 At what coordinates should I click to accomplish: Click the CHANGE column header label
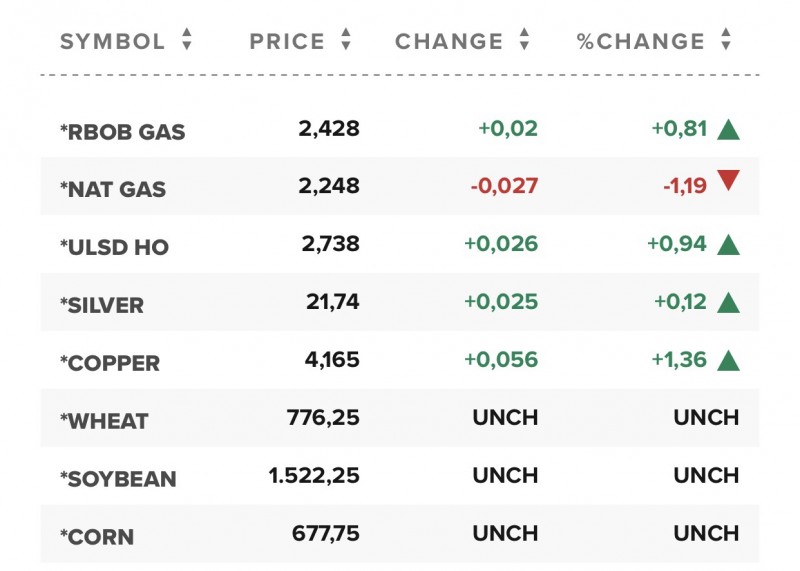coord(449,42)
